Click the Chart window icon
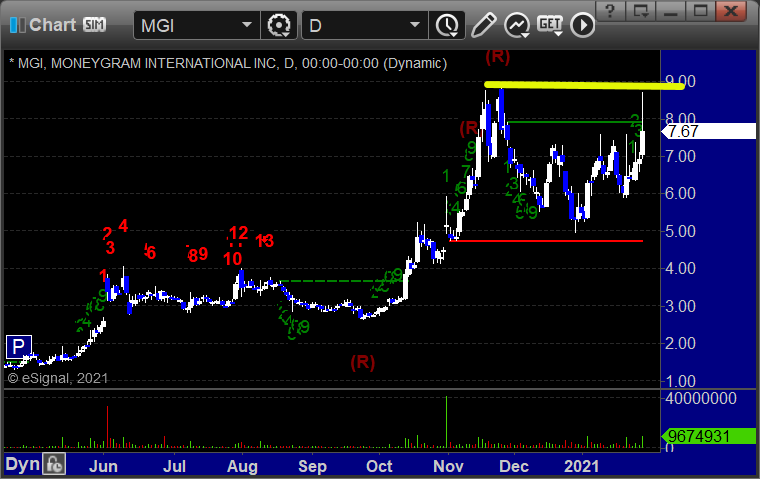This screenshot has width=760, height=479. click(17, 25)
